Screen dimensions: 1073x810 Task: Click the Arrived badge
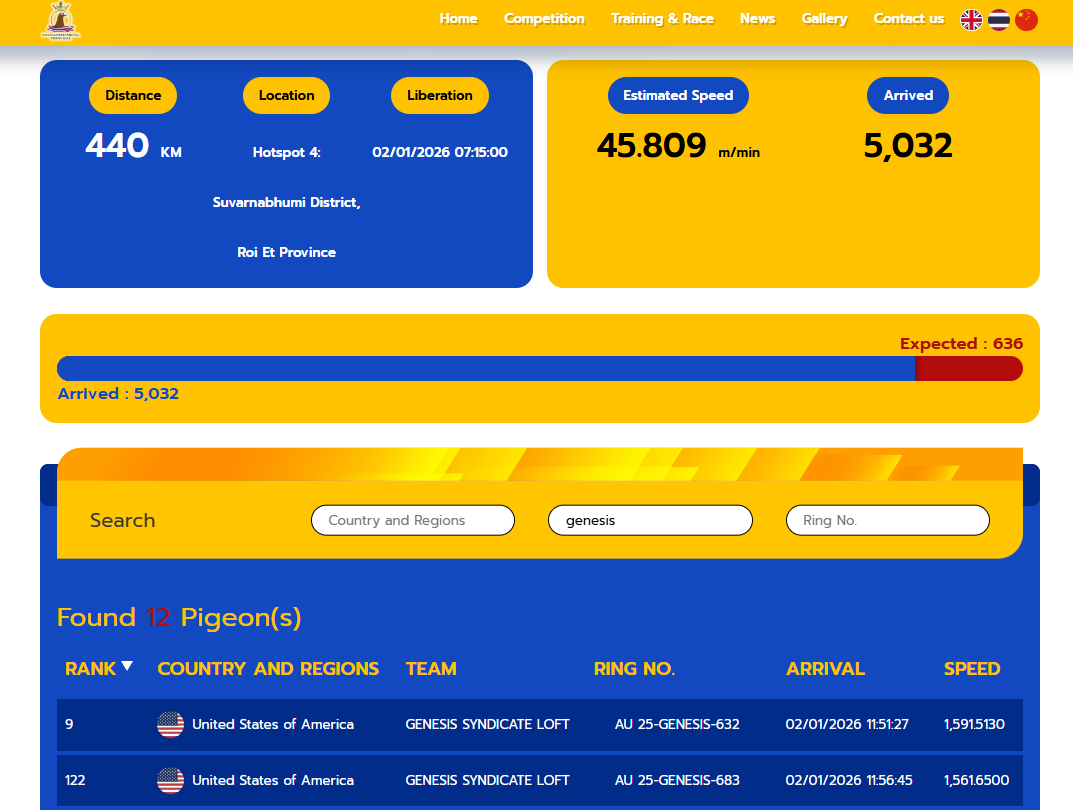pos(907,95)
